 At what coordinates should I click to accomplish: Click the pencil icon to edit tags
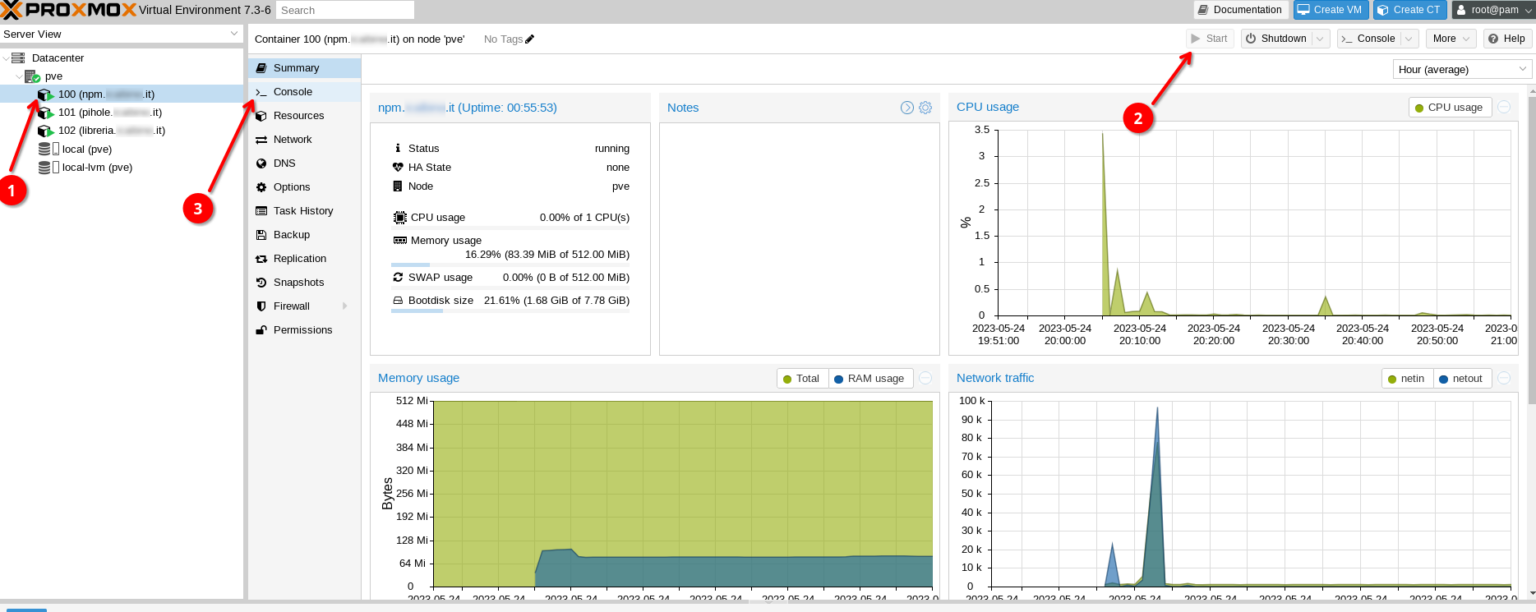click(x=530, y=39)
